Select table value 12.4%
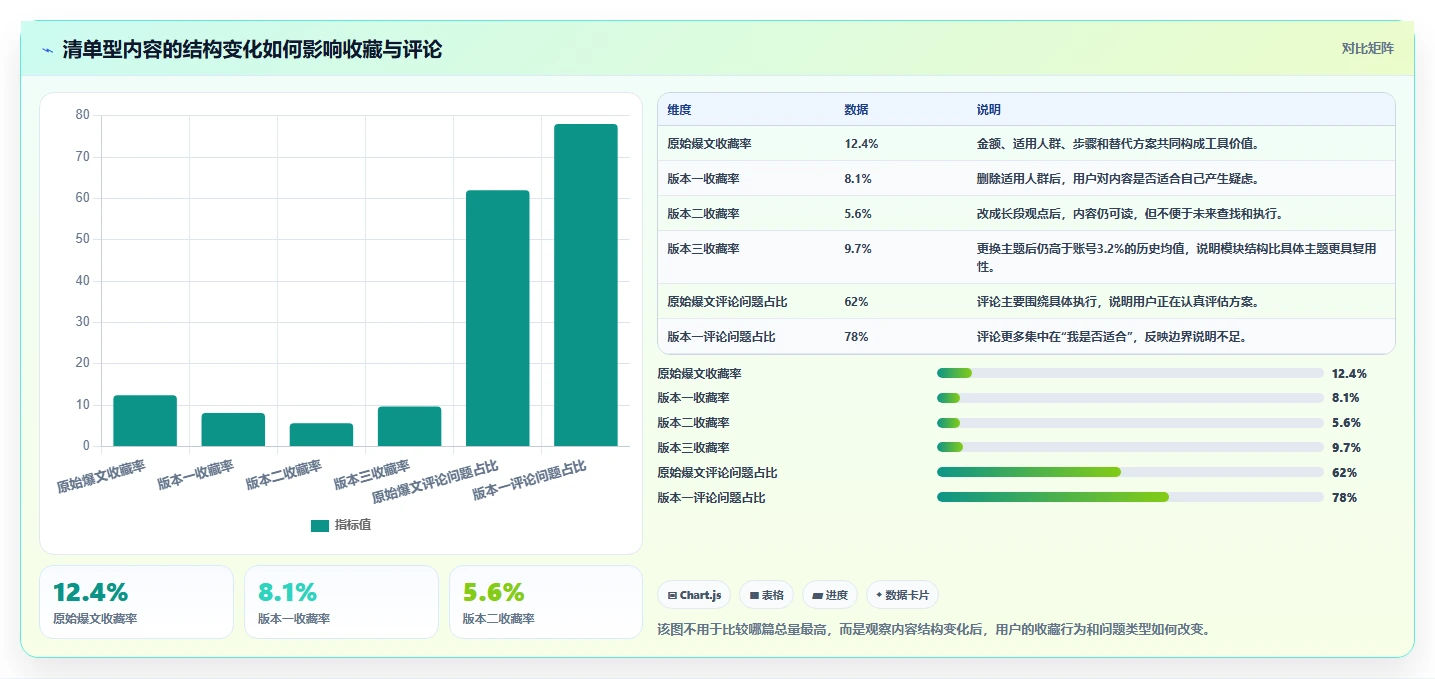Screen dimensions: 1435x679 (861, 144)
